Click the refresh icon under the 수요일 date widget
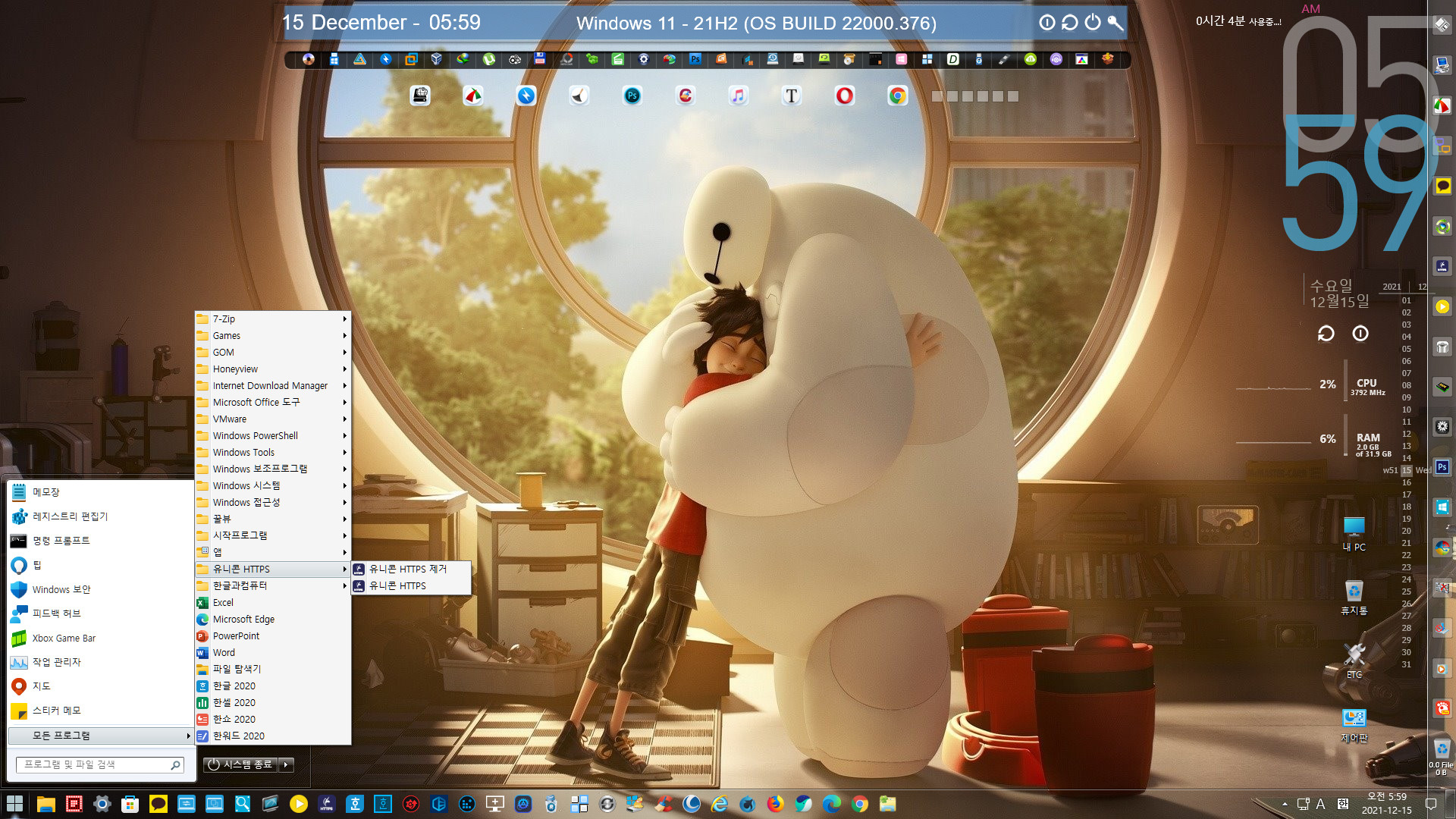 click(x=1326, y=334)
